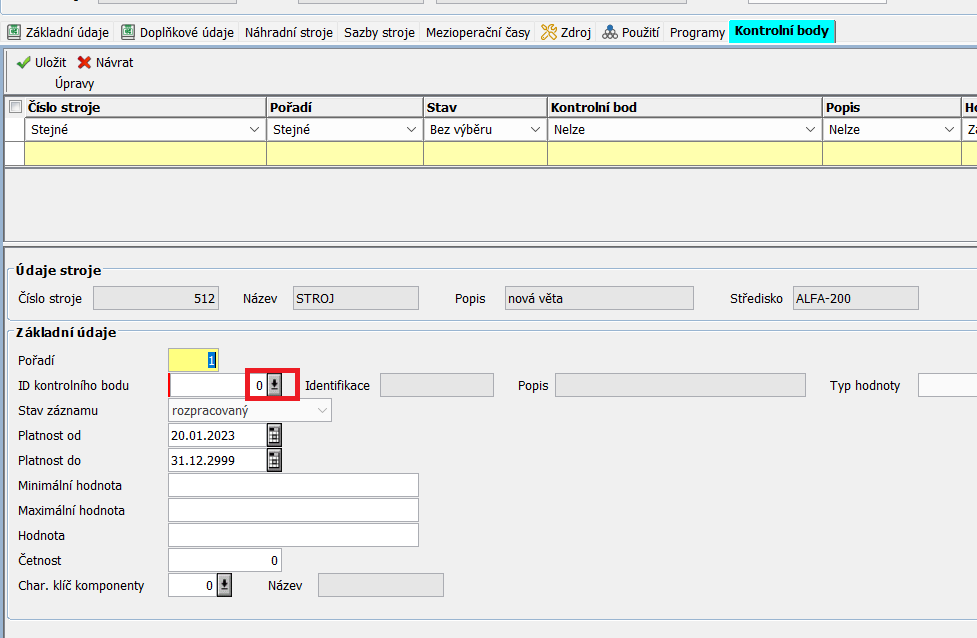Open the Stav záznamu dropdown
This screenshot has height=638, width=977.
[x=322, y=410]
